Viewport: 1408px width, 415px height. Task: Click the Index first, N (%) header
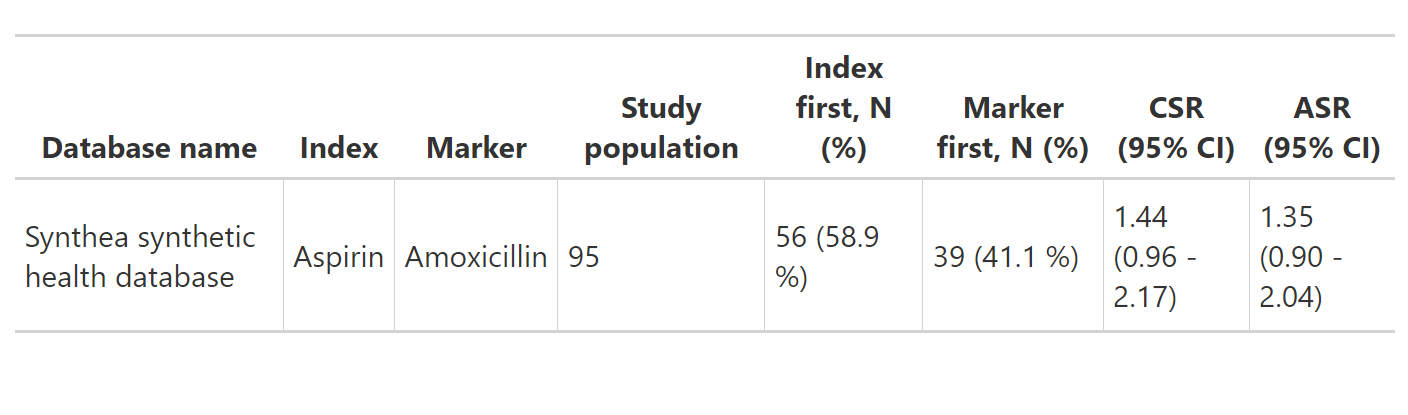click(843, 108)
